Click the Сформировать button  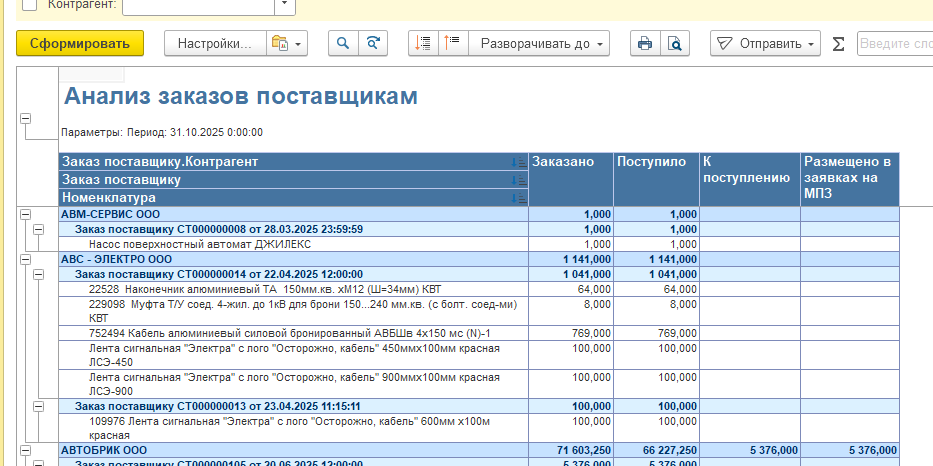[80, 44]
